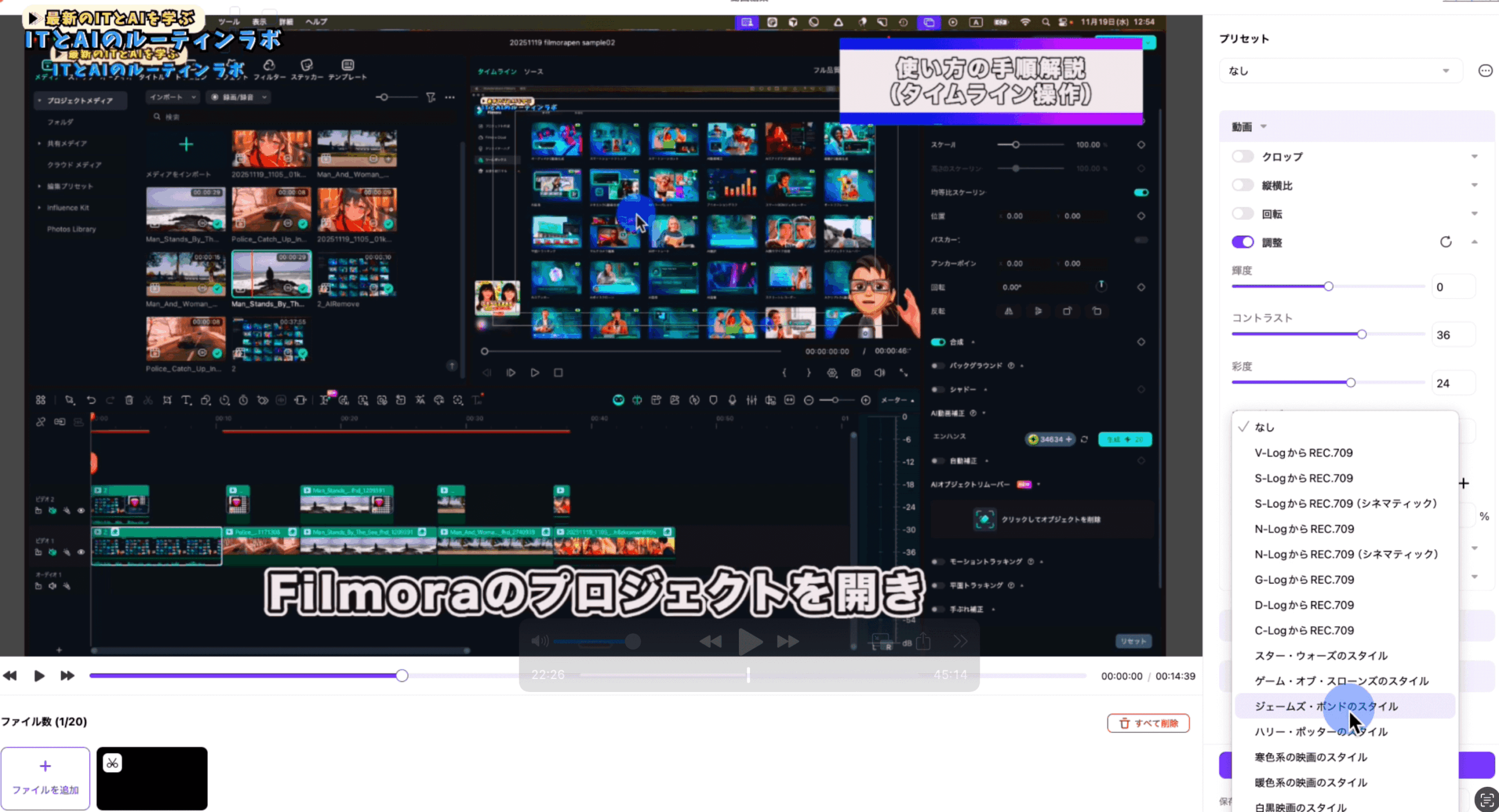This screenshot has height=812, width=1499.
Task: Open the インポート dropdown in media panel
Action: coord(172,97)
